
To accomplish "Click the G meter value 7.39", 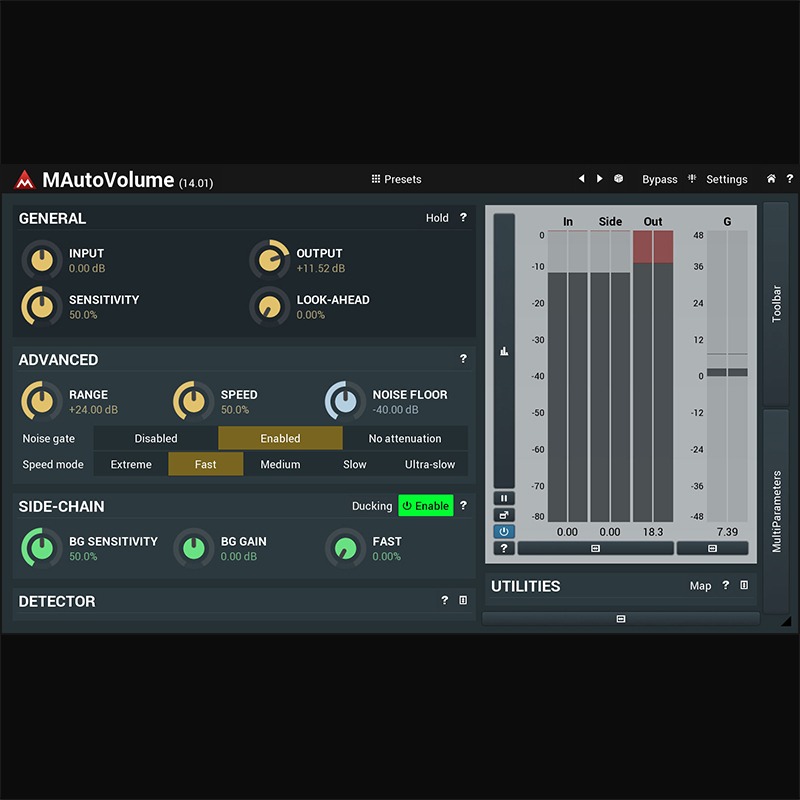I will pos(727,532).
